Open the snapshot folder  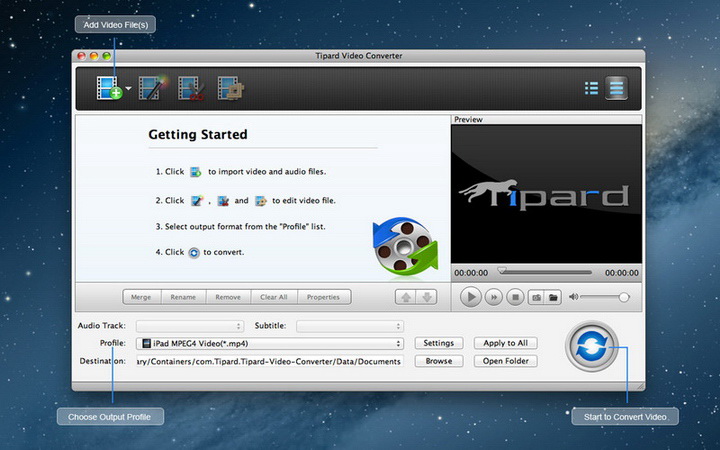pyautogui.click(x=553, y=298)
